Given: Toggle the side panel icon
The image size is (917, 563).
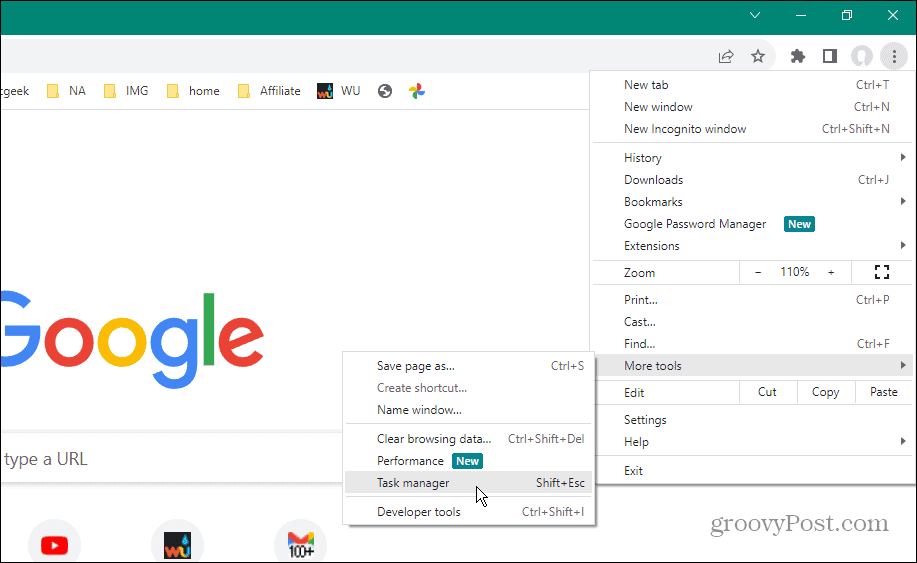Looking at the screenshot, I should tap(830, 56).
